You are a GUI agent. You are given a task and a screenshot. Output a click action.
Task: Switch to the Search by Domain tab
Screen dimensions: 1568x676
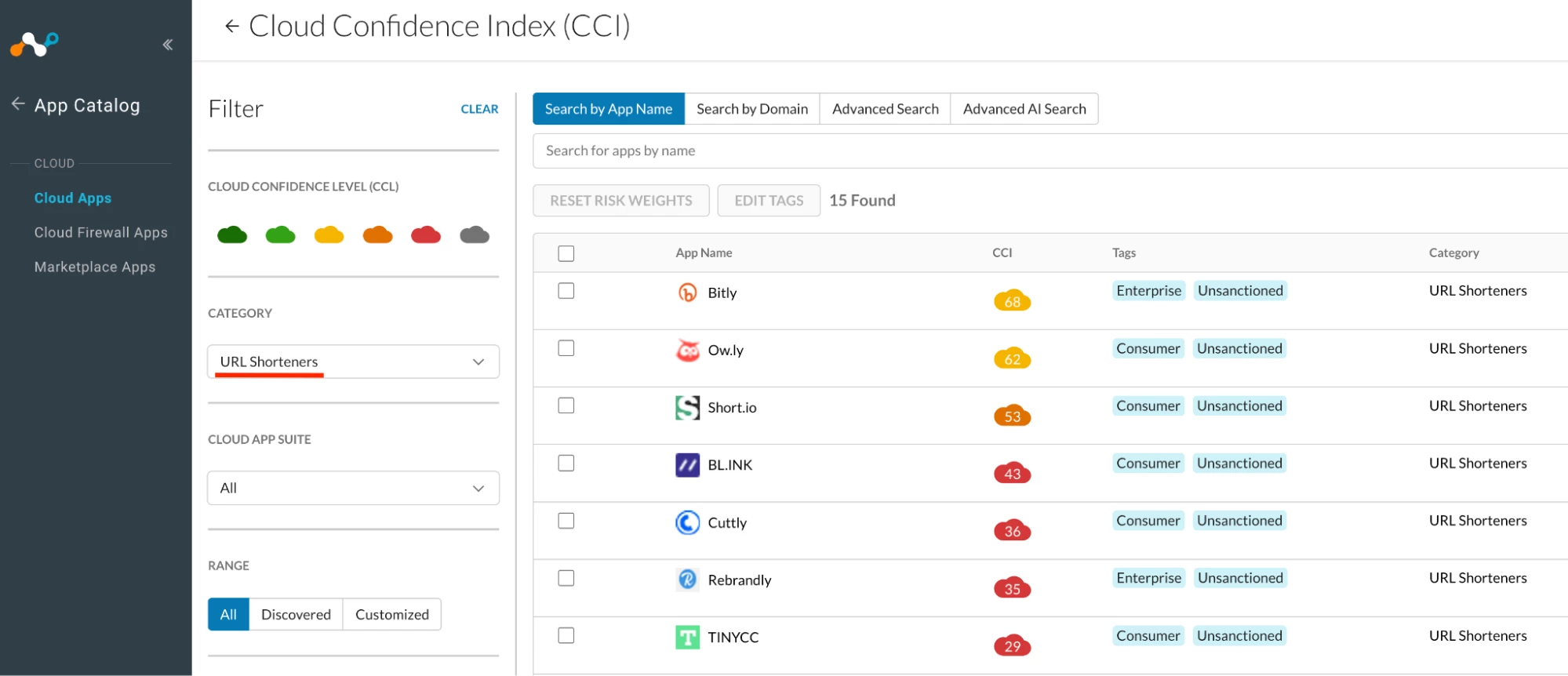pos(751,109)
